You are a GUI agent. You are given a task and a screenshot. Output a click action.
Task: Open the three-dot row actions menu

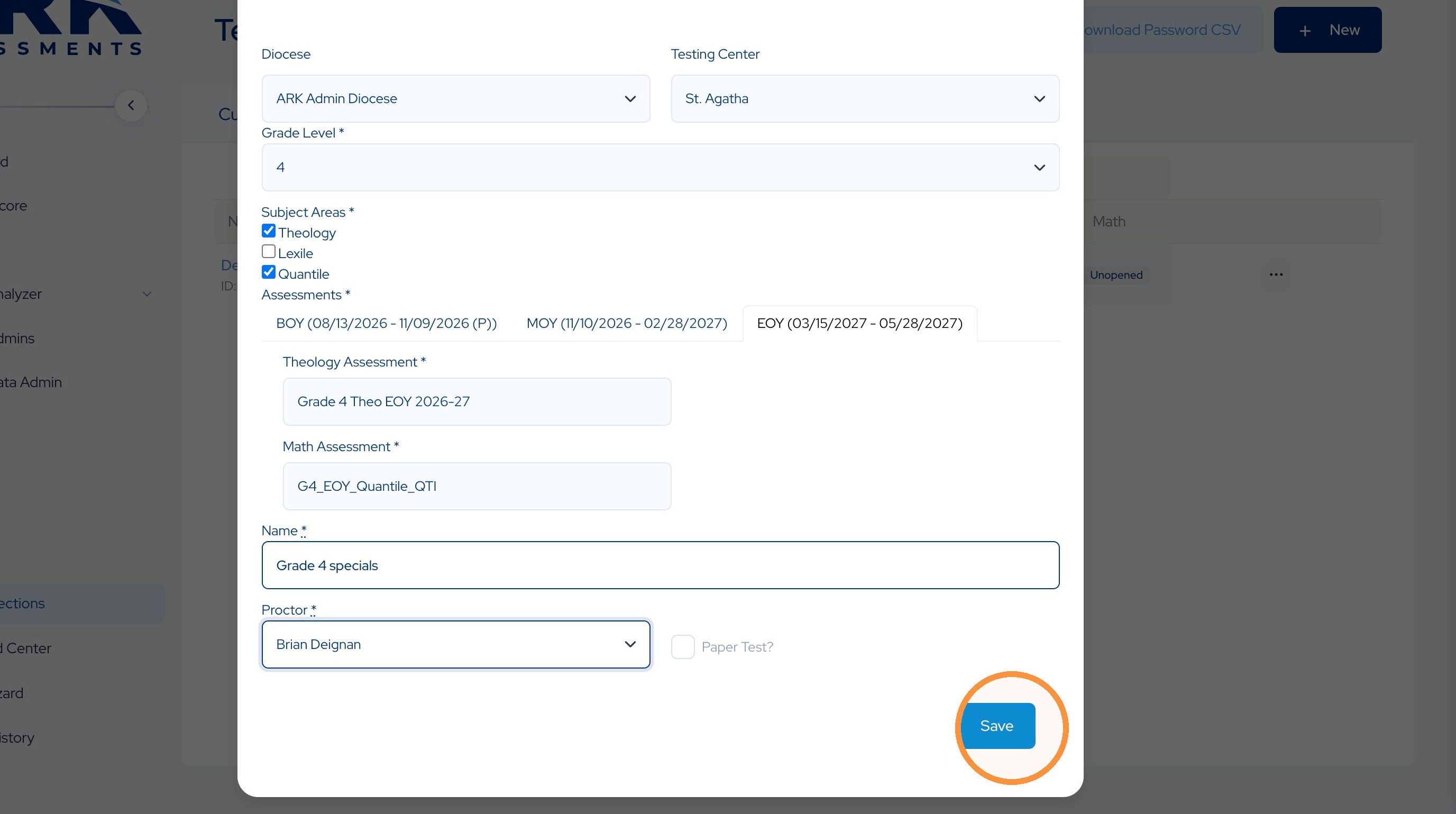(1276, 275)
